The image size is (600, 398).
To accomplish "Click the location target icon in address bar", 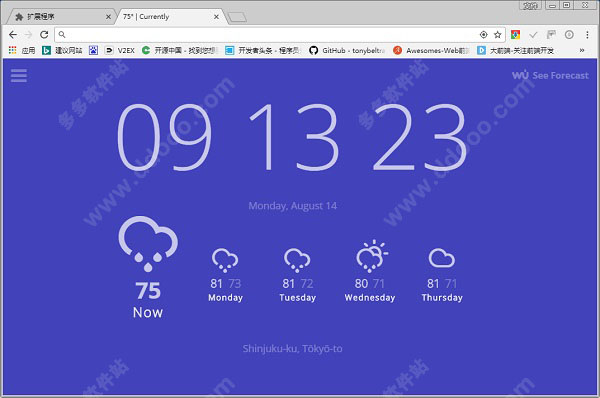I will (x=484, y=35).
